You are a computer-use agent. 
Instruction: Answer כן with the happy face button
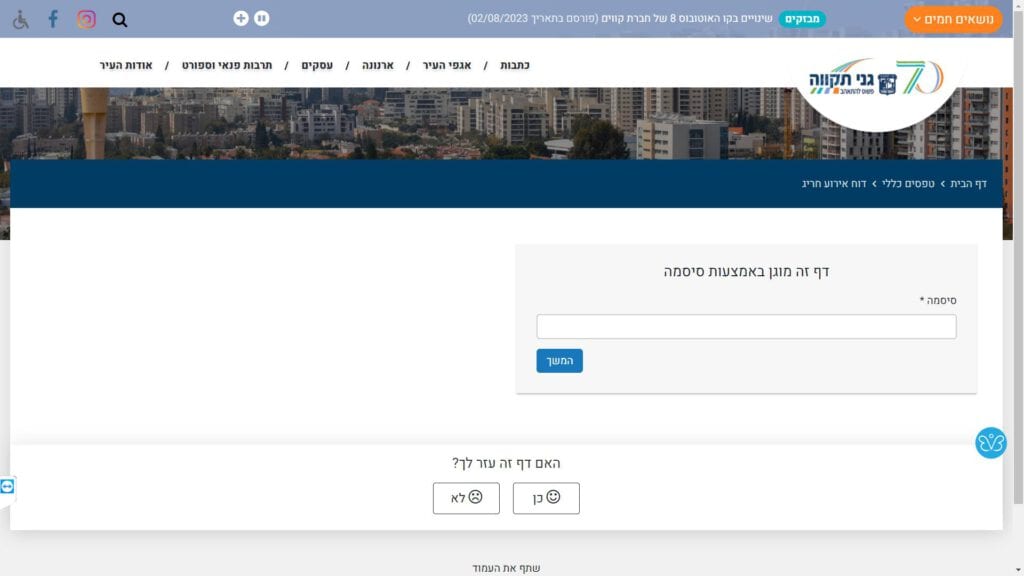pyautogui.click(x=546, y=498)
